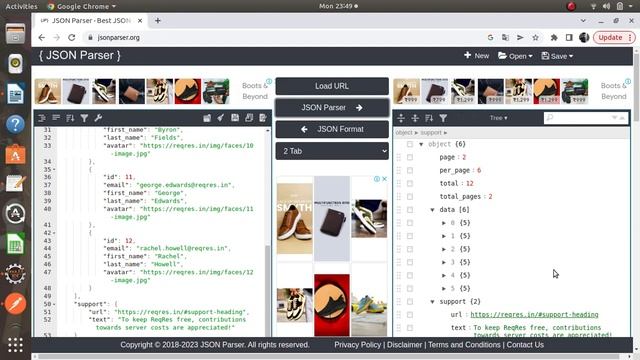Check the box for the per_page row

click(410, 170)
